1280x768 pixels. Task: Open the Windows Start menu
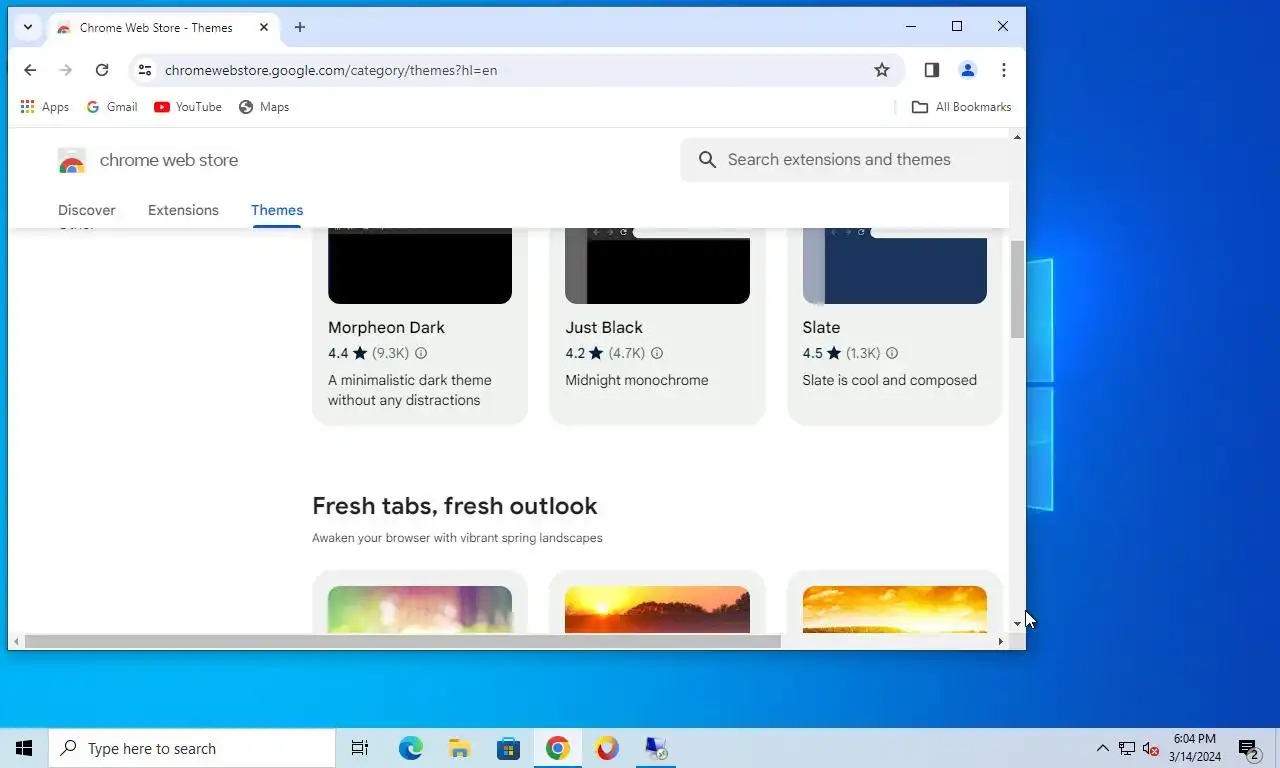(24, 748)
